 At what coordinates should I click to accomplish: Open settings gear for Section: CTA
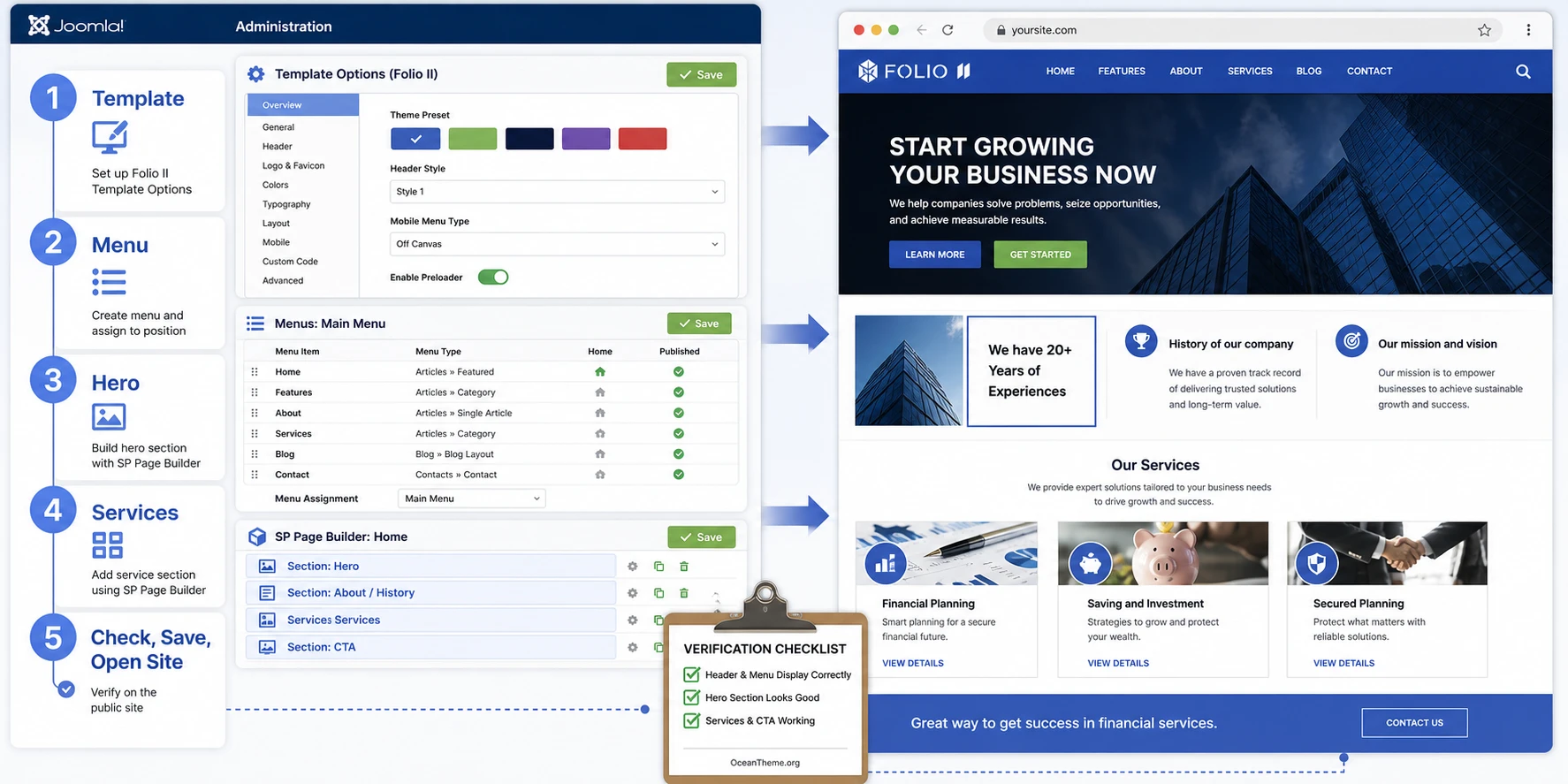click(x=633, y=648)
